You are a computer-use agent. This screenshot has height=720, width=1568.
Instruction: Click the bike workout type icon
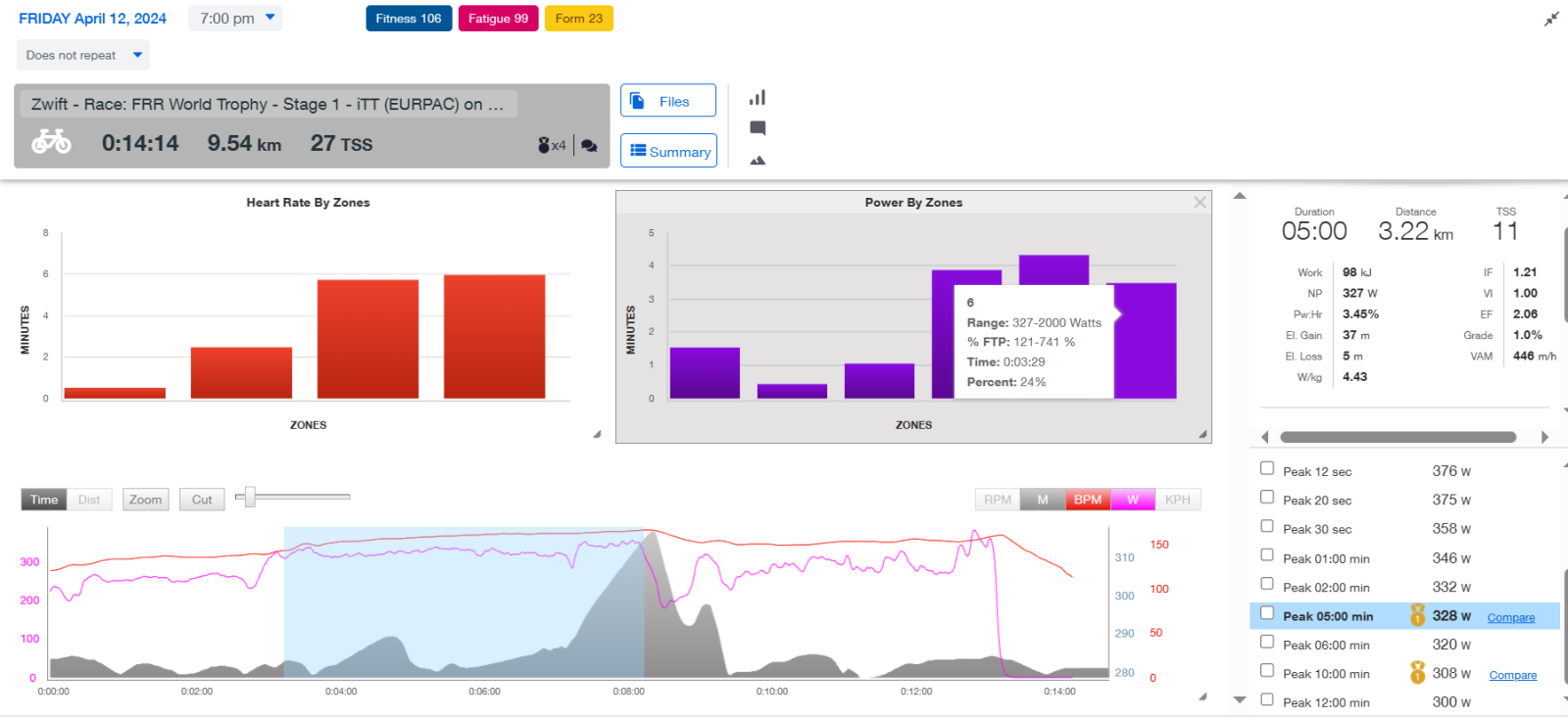point(51,143)
